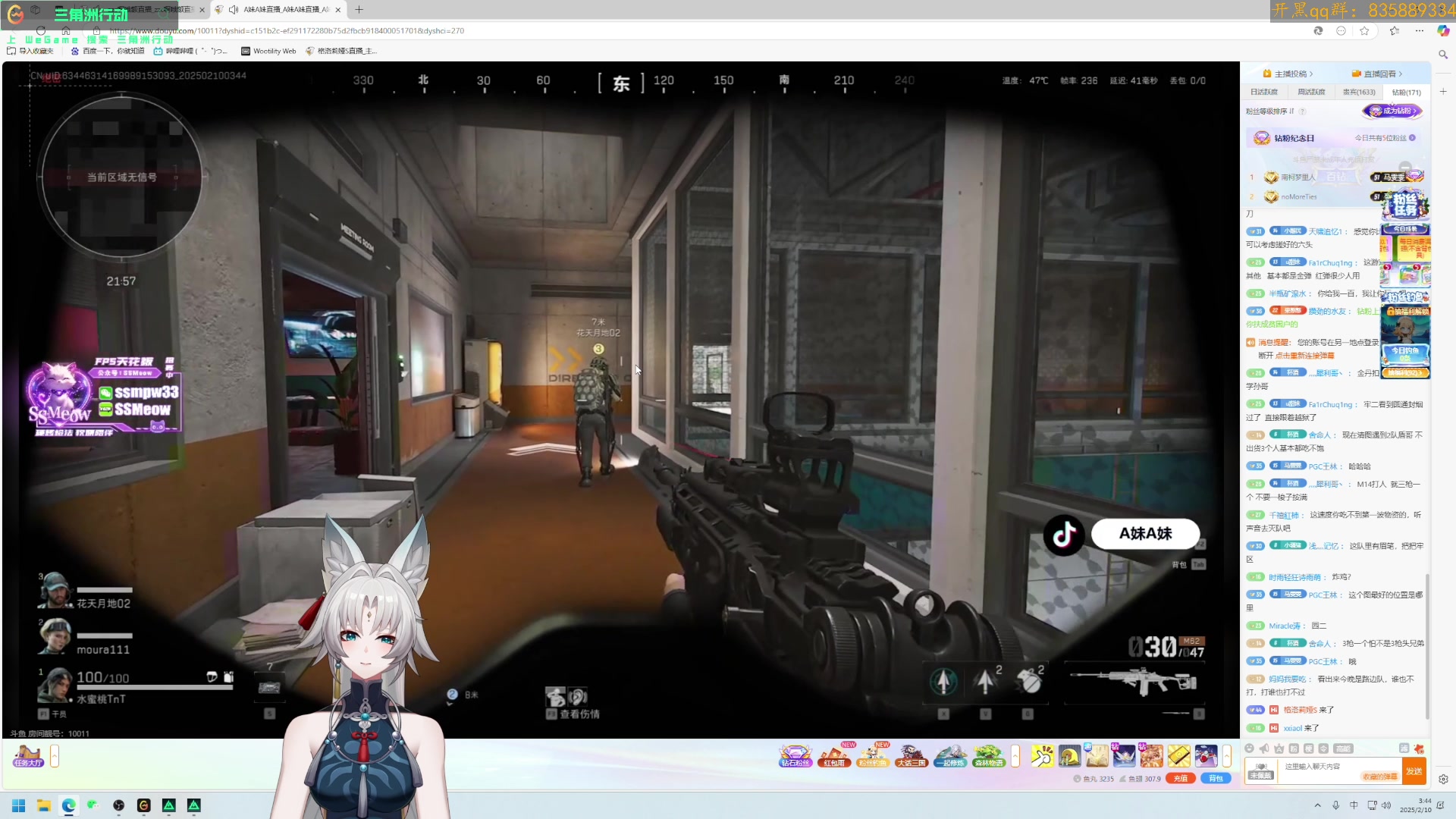Open File Explorer from taskbar

tap(44, 805)
